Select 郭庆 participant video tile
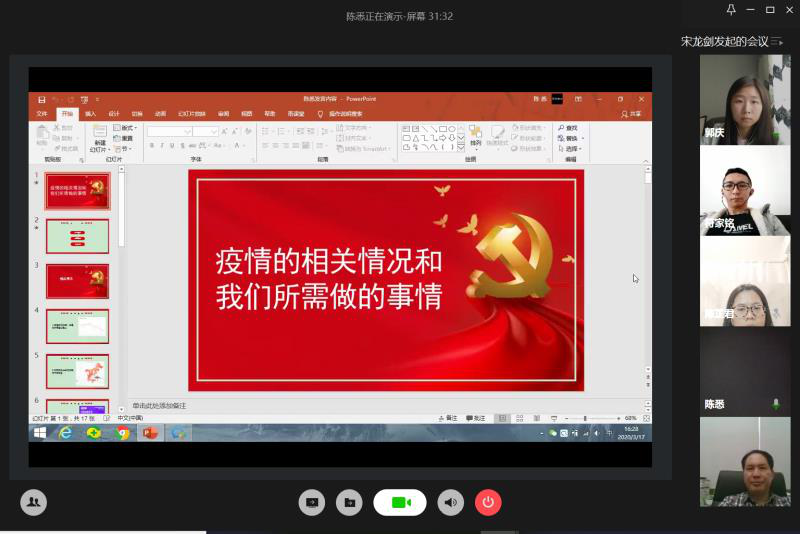 745,99
